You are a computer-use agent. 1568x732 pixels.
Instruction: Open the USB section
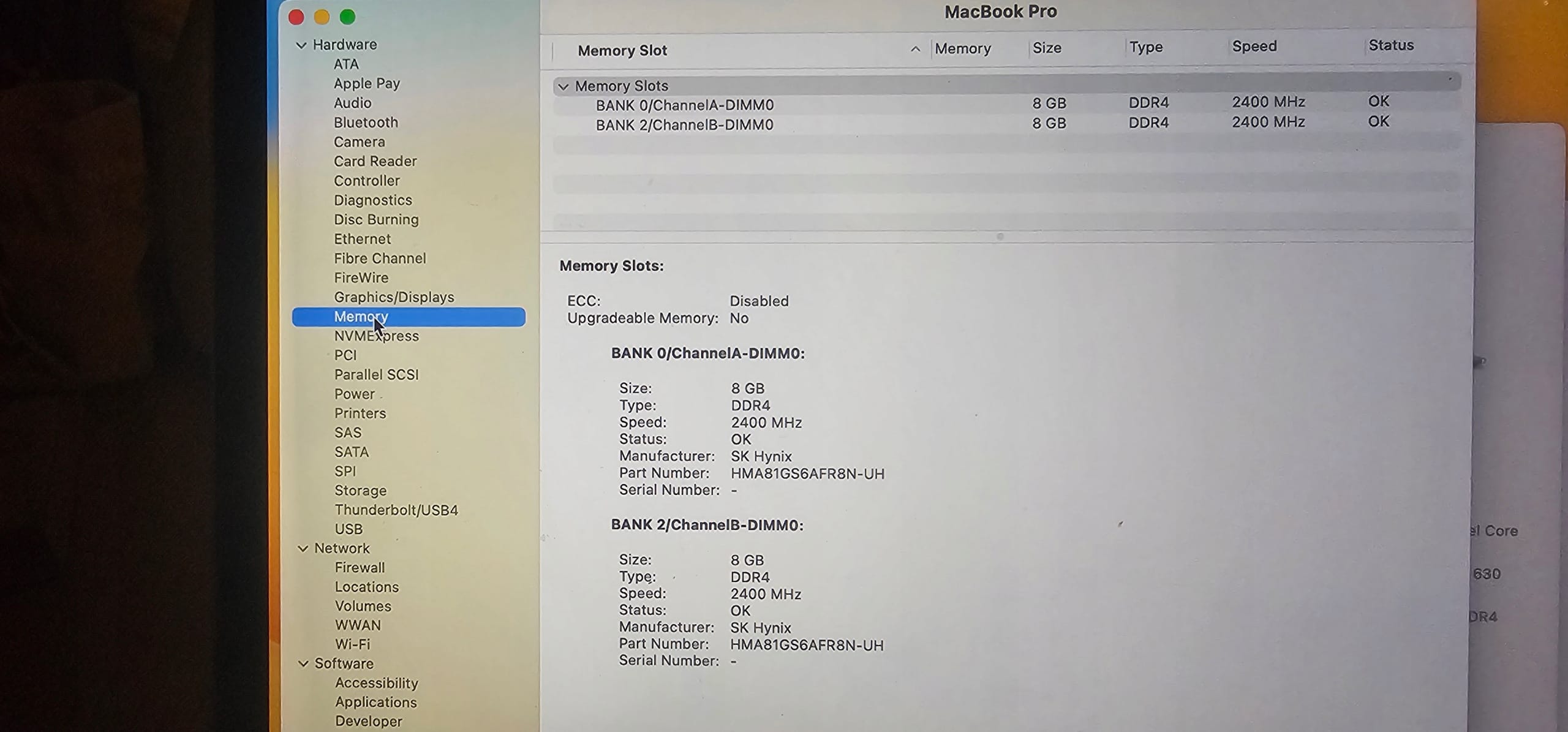[x=348, y=529]
